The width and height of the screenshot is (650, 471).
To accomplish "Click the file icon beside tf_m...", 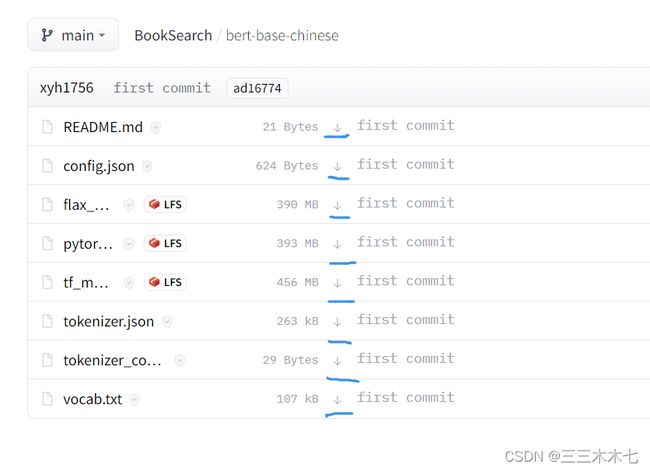I will tap(47, 282).
